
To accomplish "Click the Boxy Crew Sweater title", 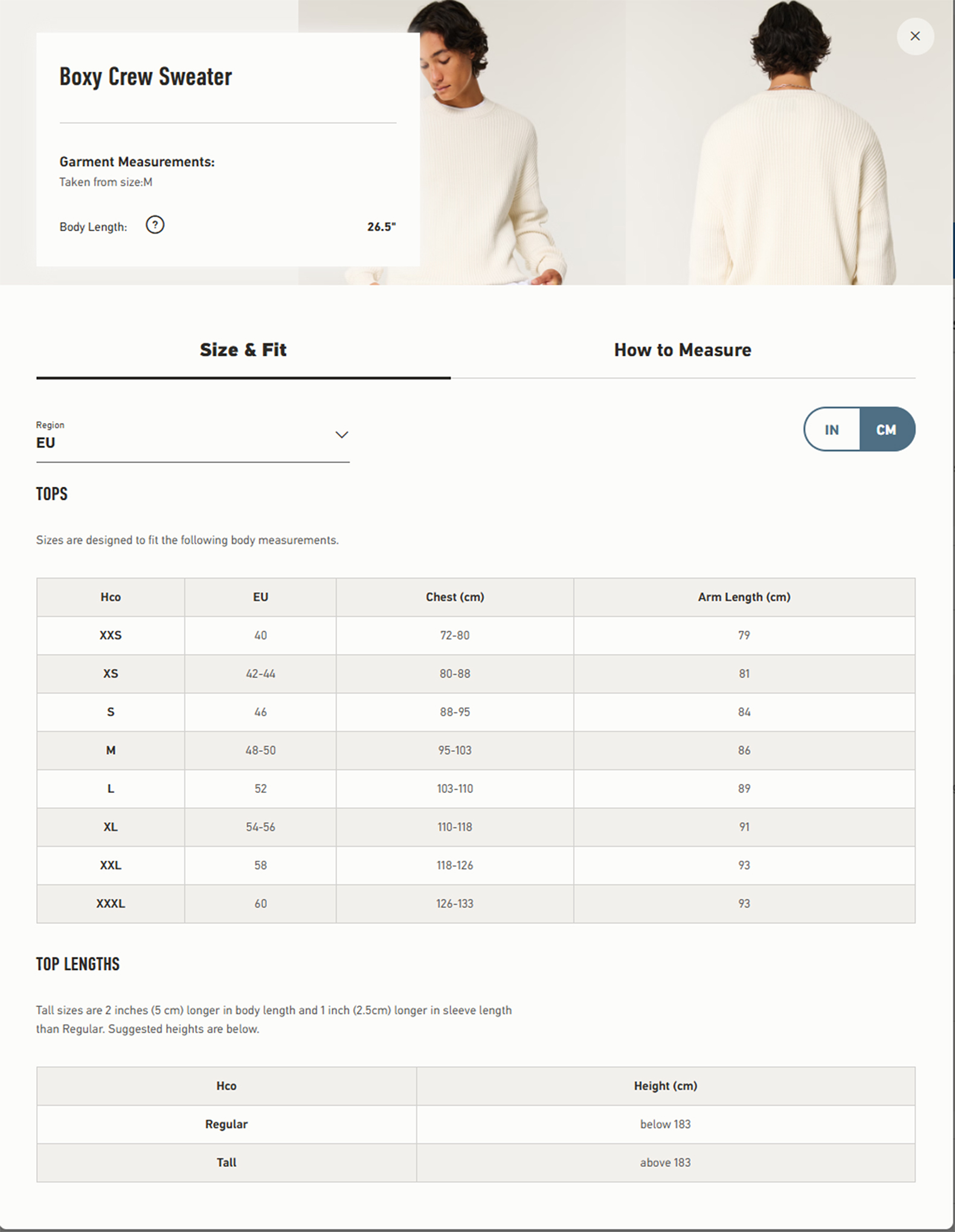I will coord(146,77).
